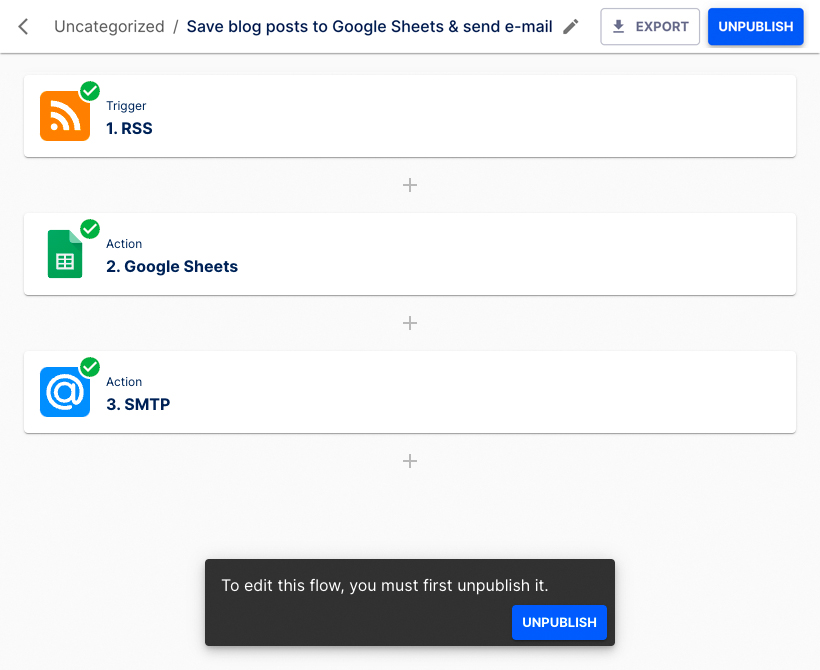Click the pencil icon to rename the flow

(x=570, y=27)
